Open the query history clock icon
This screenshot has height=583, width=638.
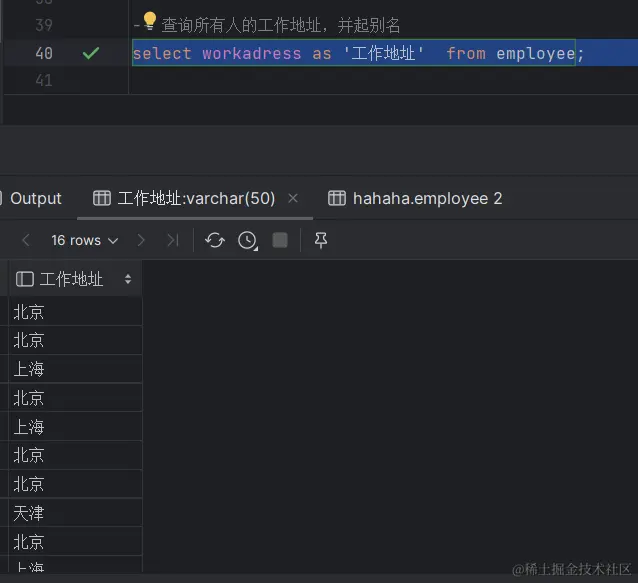[247, 240]
